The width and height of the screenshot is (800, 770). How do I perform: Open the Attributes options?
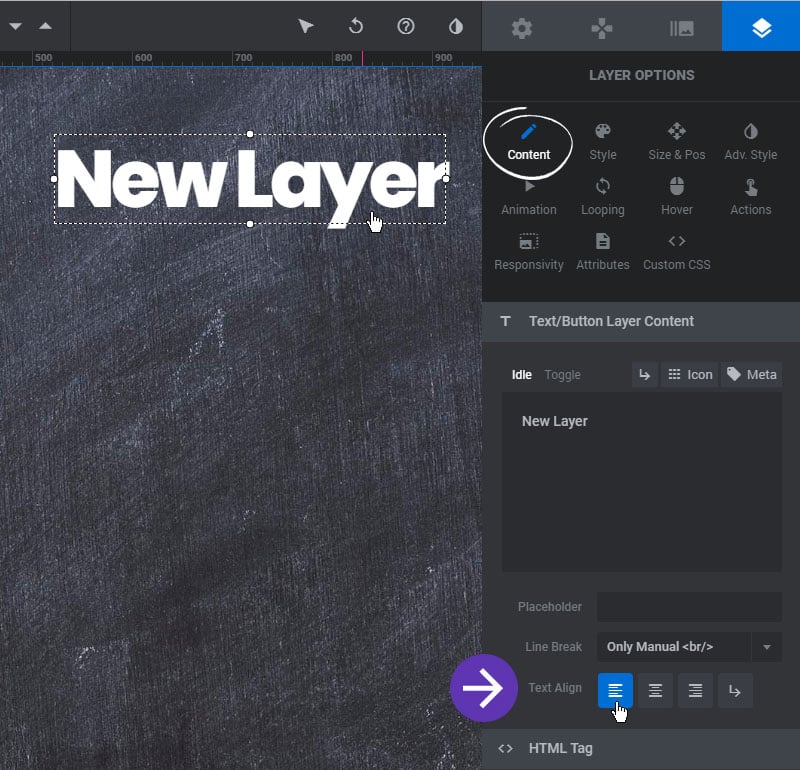pyautogui.click(x=603, y=253)
